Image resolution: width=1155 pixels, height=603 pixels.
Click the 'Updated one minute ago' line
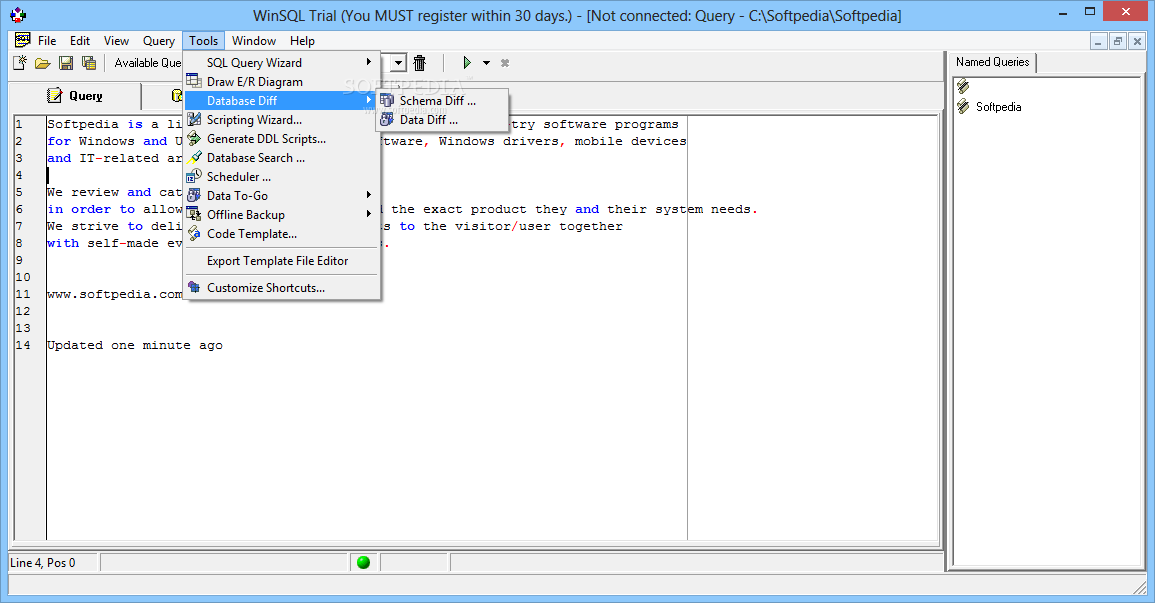135,345
